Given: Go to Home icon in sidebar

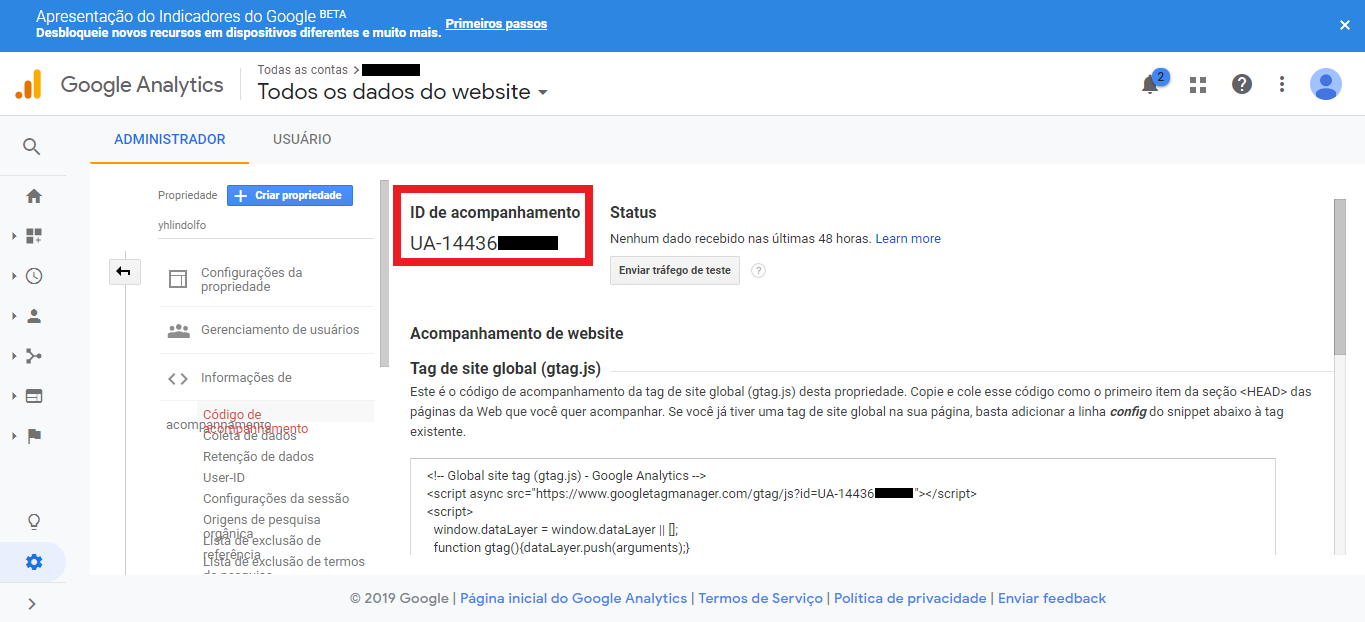Looking at the screenshot, I should 34,196.
